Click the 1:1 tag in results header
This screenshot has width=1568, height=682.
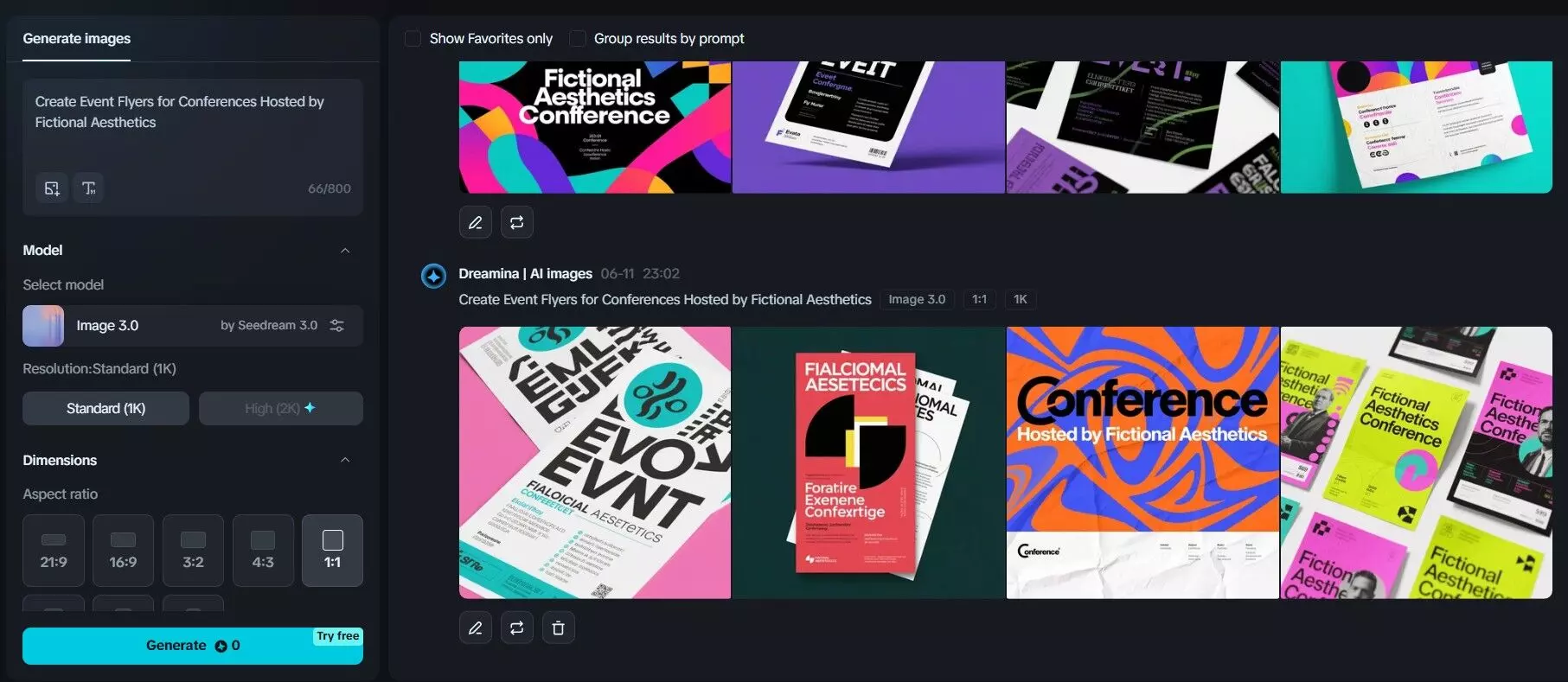pos(979,299)
